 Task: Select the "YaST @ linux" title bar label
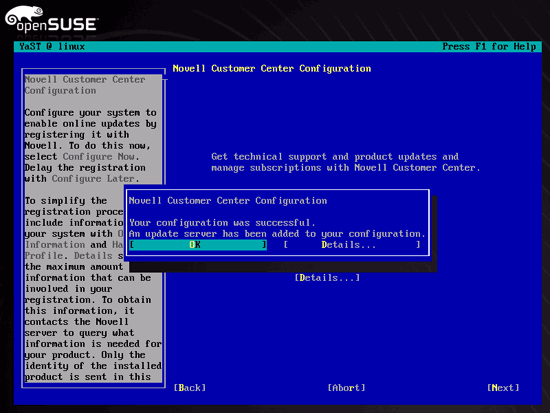(x=52, y=46)
